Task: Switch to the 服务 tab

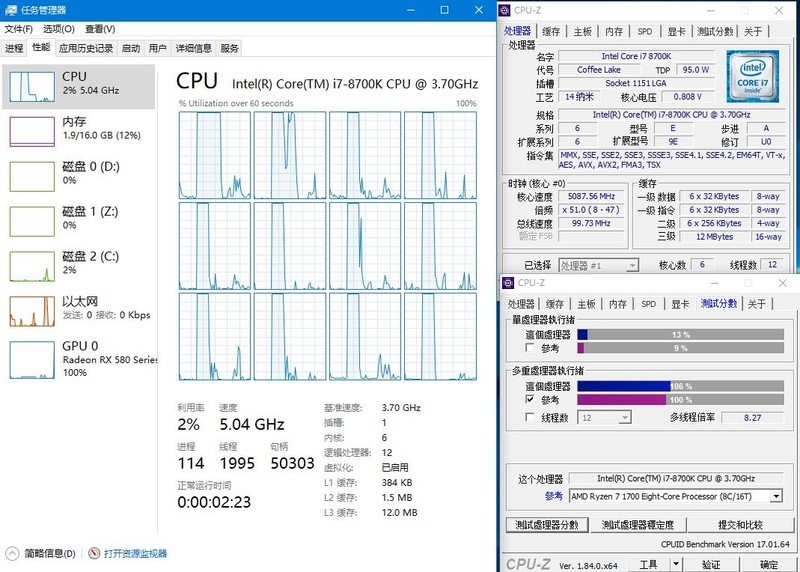Action: pos(230,48)
